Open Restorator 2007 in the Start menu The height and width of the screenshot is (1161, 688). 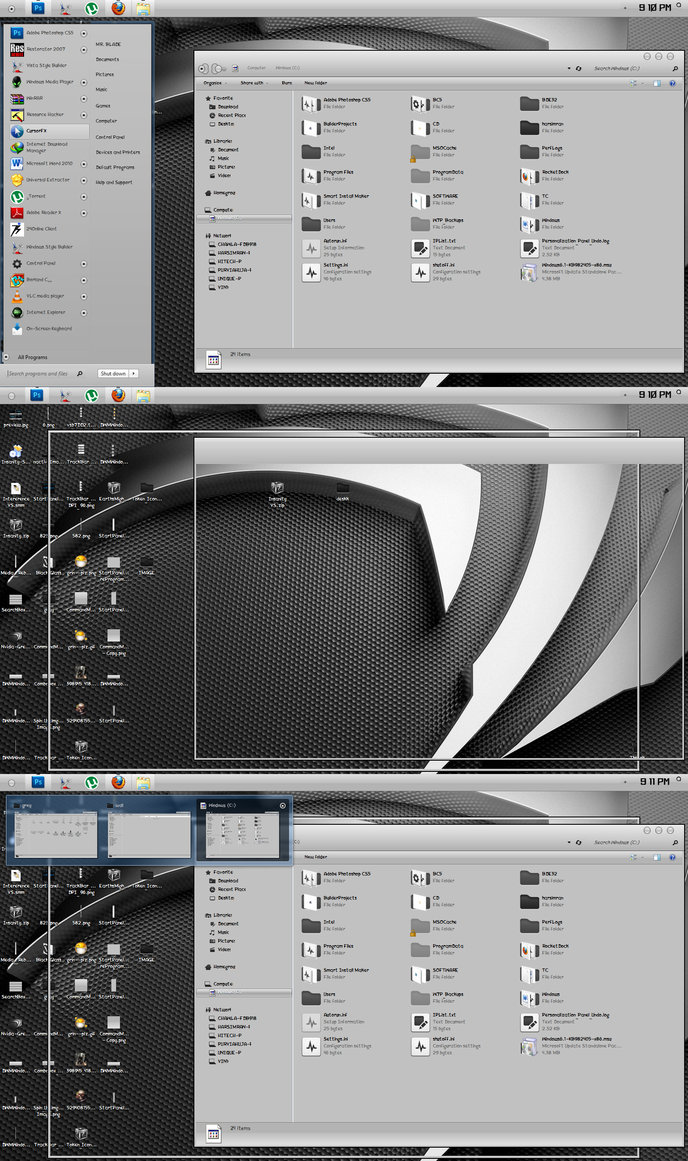point(46,49)
